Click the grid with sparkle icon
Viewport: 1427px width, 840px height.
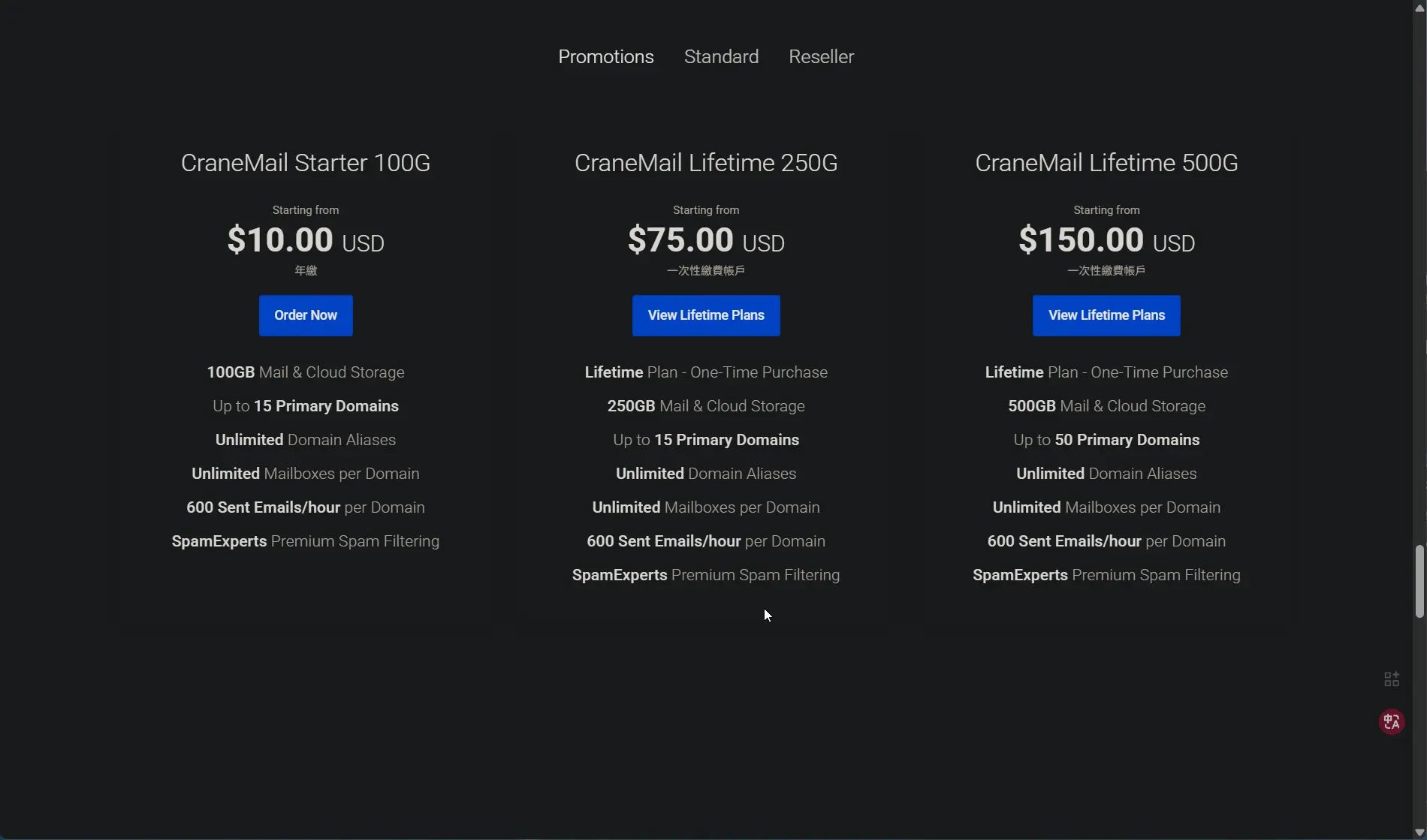point(1391,679)
